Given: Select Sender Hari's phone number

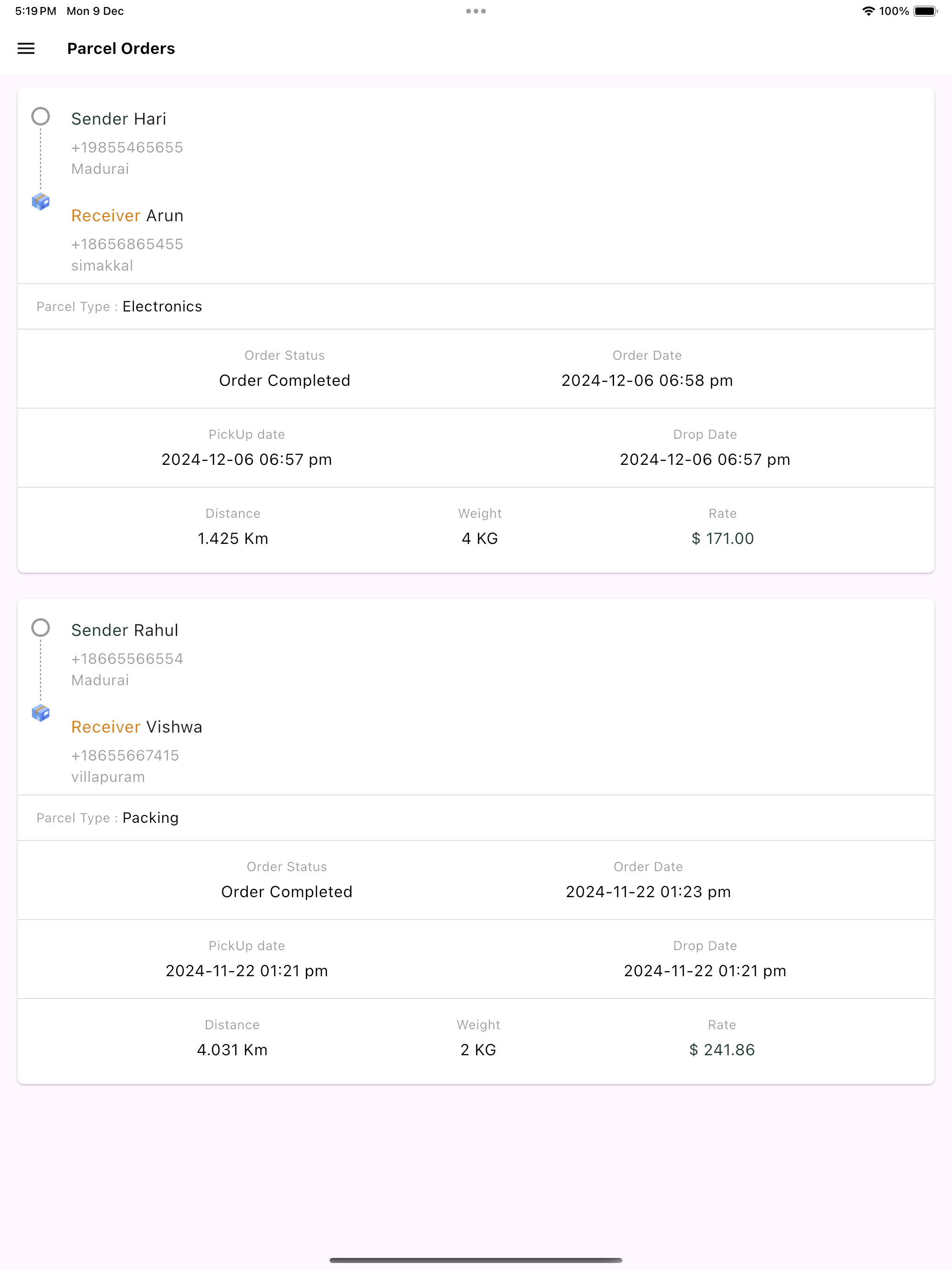Looking at the screenshot, I should (127, 147).
